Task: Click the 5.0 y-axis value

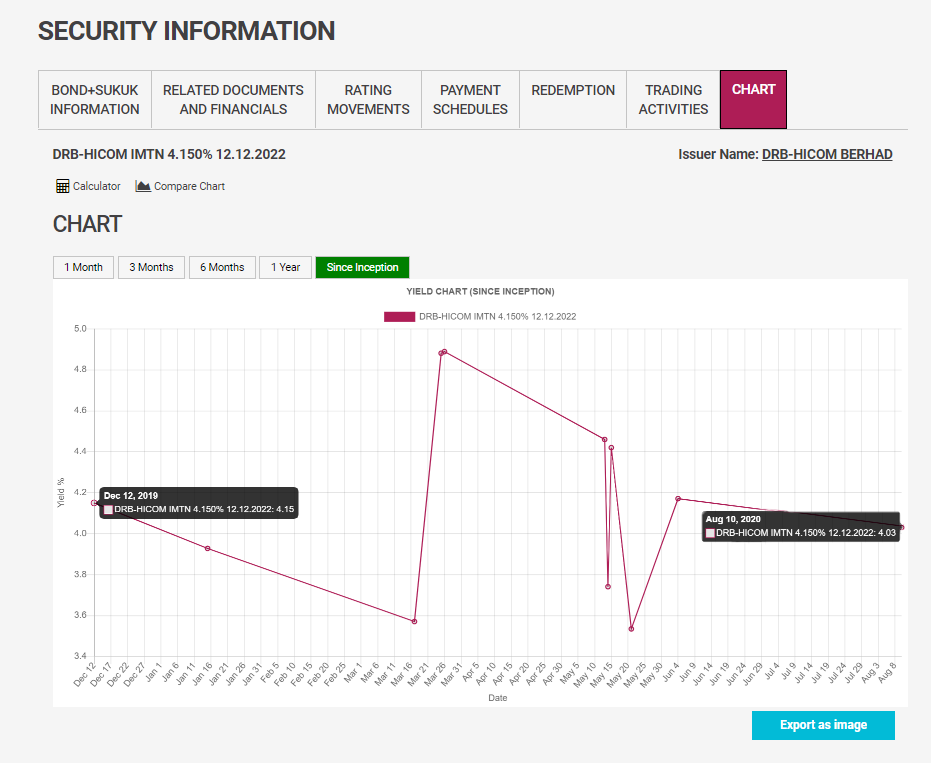Action: [80, 328]
